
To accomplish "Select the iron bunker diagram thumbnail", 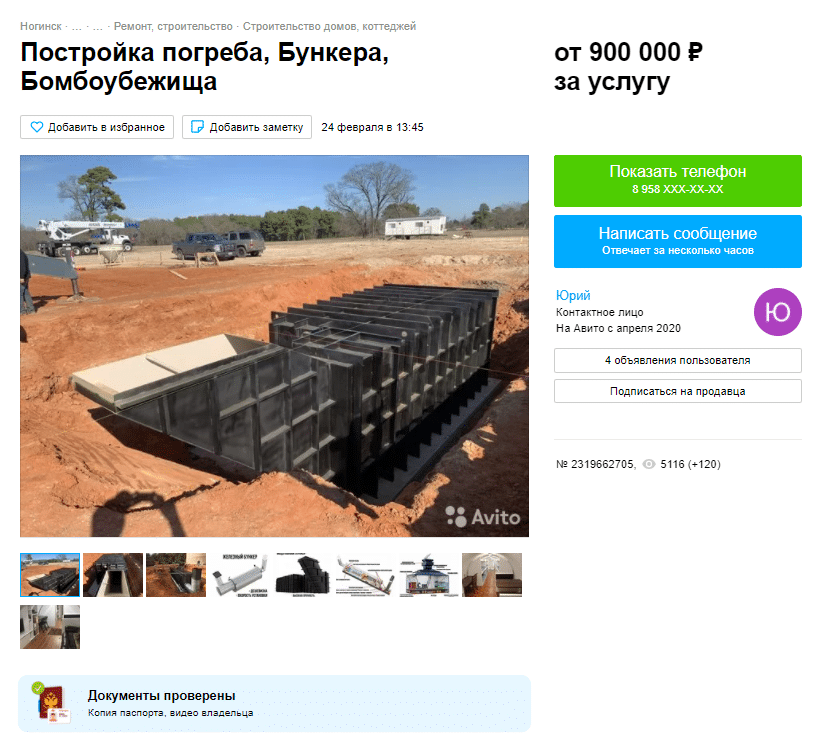I will click(x=239, y=575).
